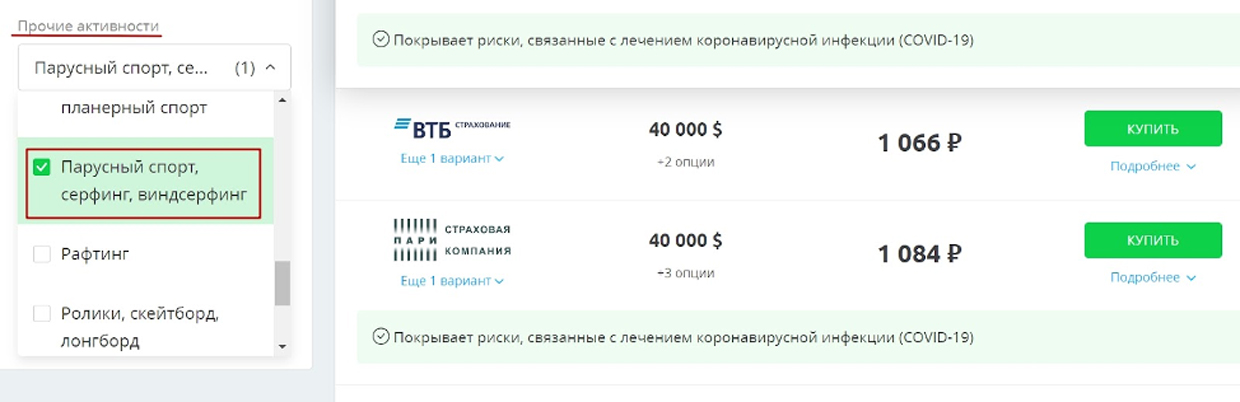Check the Ролики, скейтборд, лонгборд checkbox
The image size is (1240, 402).
click(x=42, y=314)
